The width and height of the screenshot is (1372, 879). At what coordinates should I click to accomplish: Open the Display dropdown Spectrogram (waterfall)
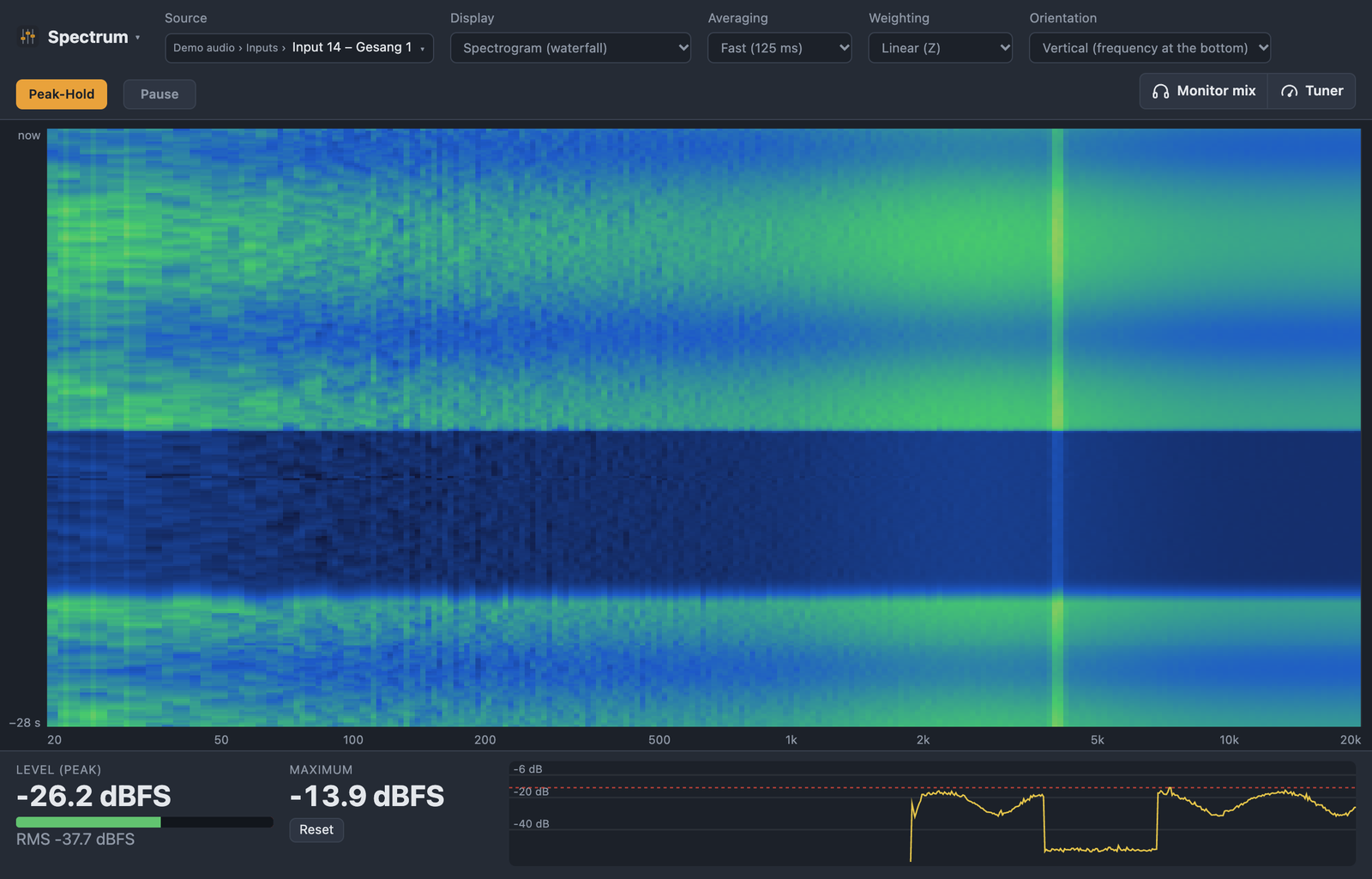pyautogui.click(x=571, y=48)
